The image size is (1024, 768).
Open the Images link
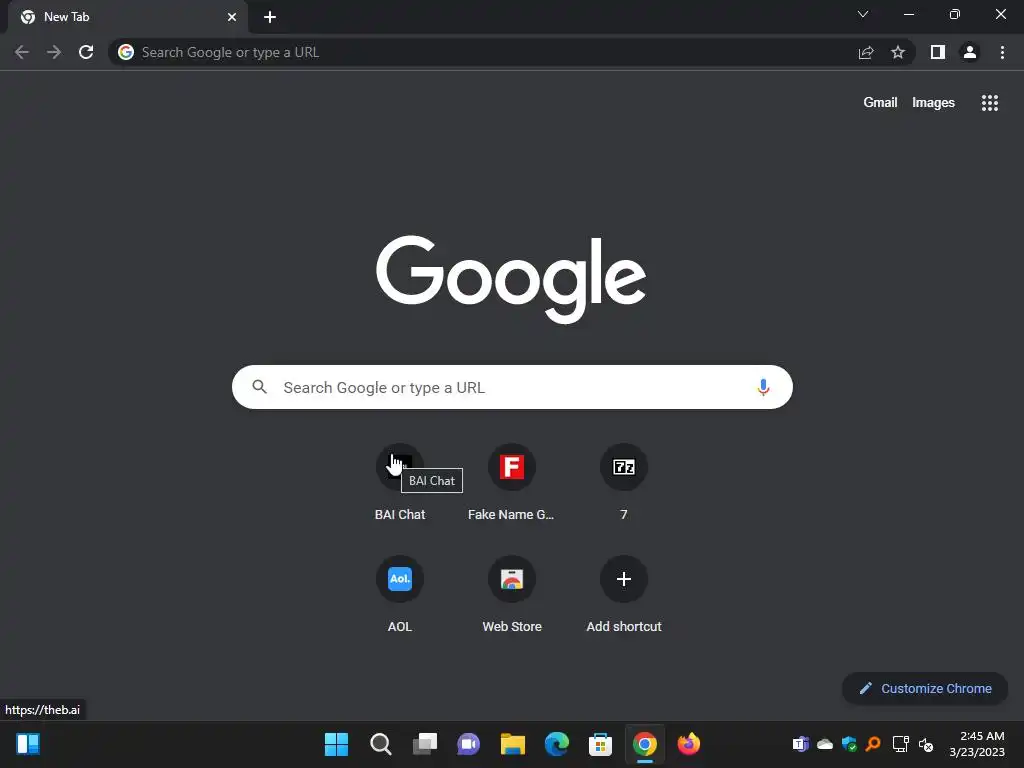coord(933,103)
